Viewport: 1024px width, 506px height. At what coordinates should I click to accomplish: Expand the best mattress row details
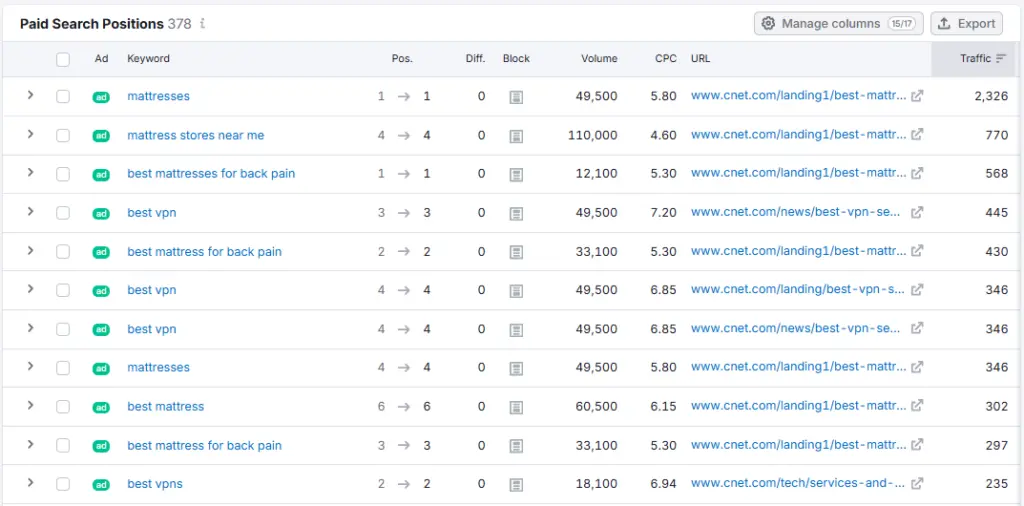[30, 405]
